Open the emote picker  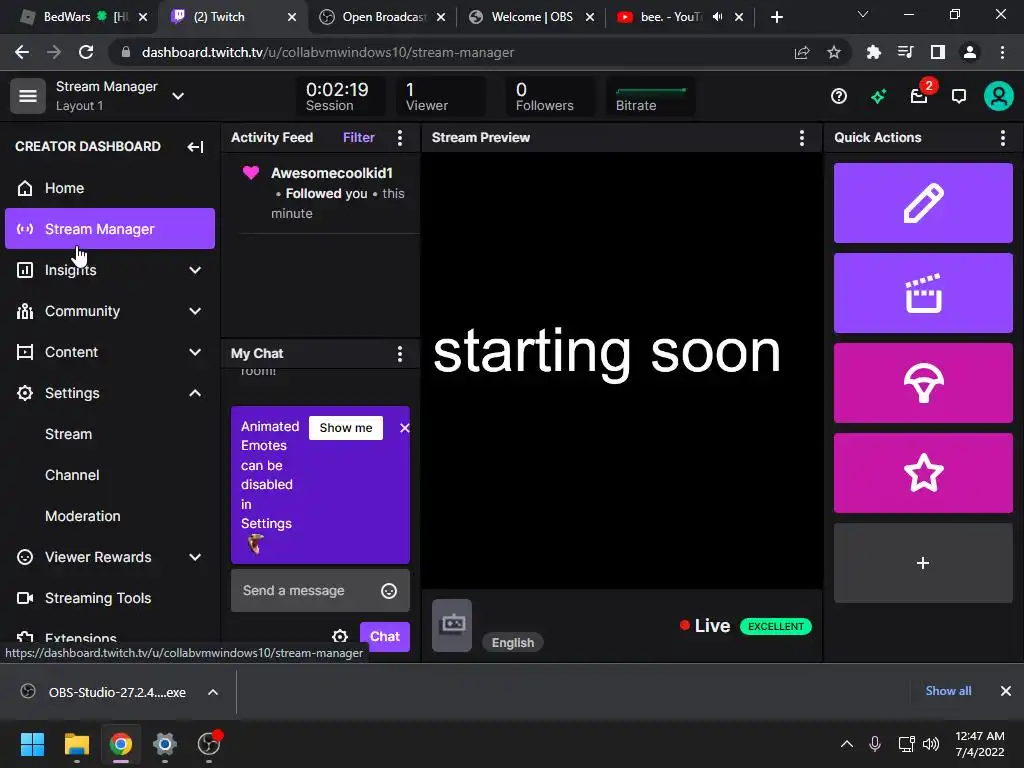[389, 591]
